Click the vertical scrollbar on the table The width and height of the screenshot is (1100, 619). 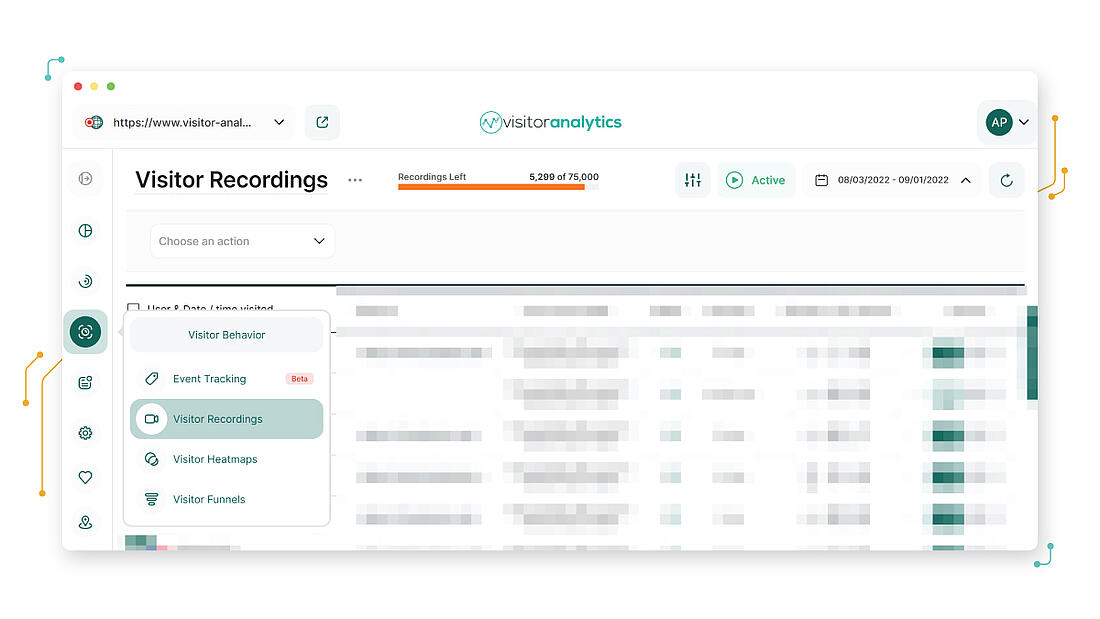point(1032,353)
